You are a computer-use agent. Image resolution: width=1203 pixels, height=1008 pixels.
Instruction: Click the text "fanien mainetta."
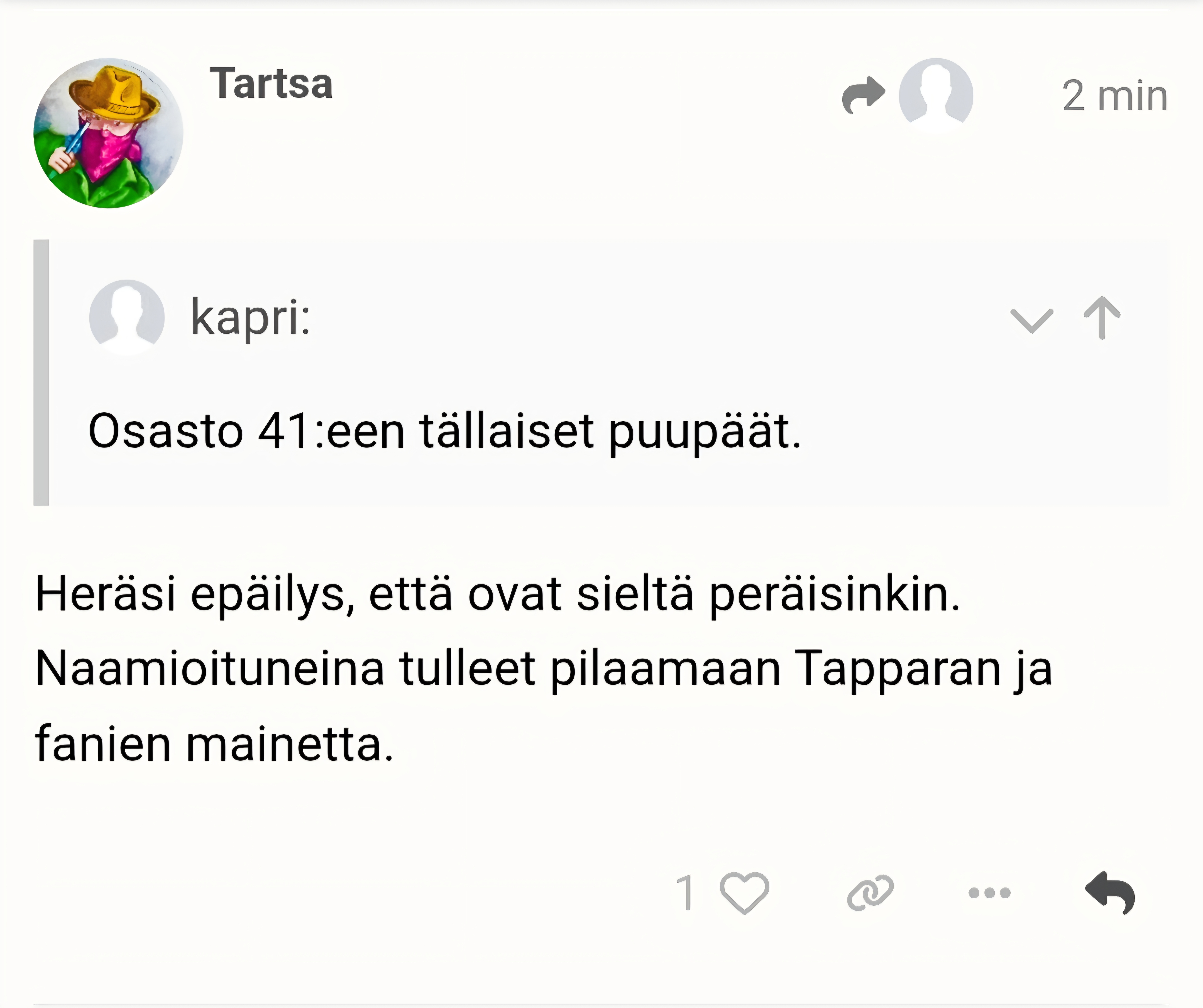[214, 743]
